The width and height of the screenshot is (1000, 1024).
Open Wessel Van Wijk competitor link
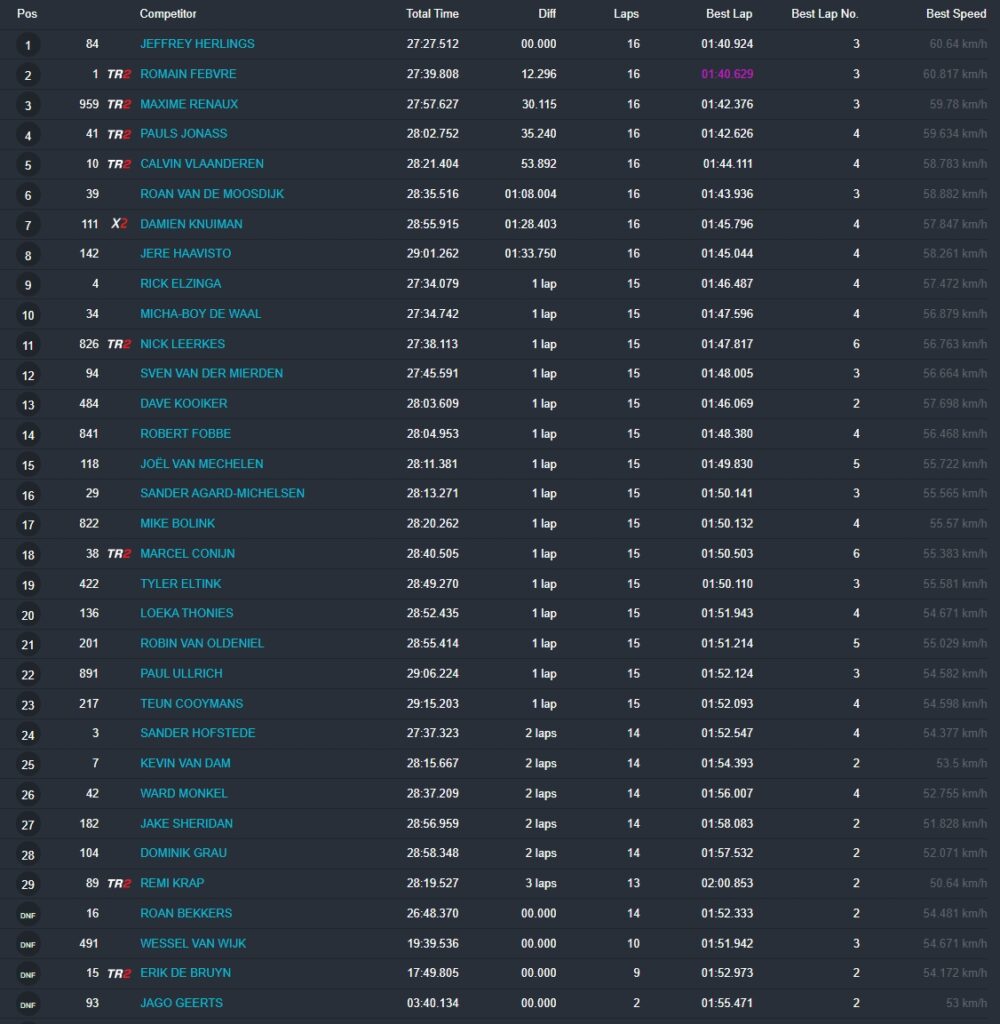[193, 943]
